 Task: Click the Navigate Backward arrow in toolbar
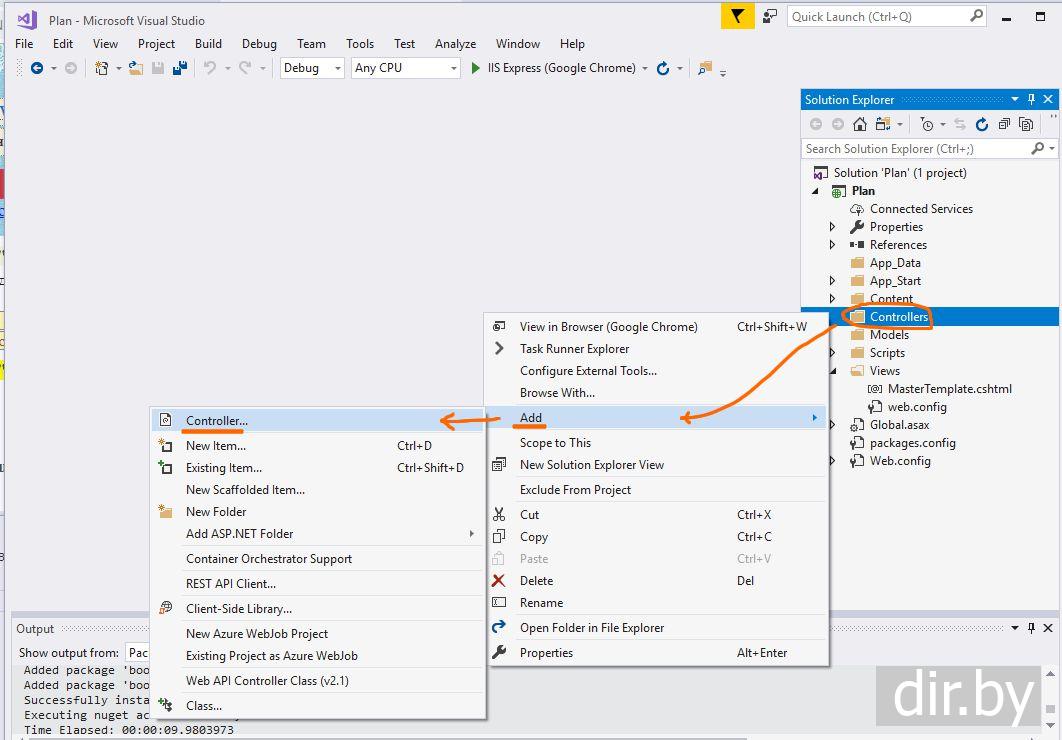pyautogui.click(x=37, y=68)
